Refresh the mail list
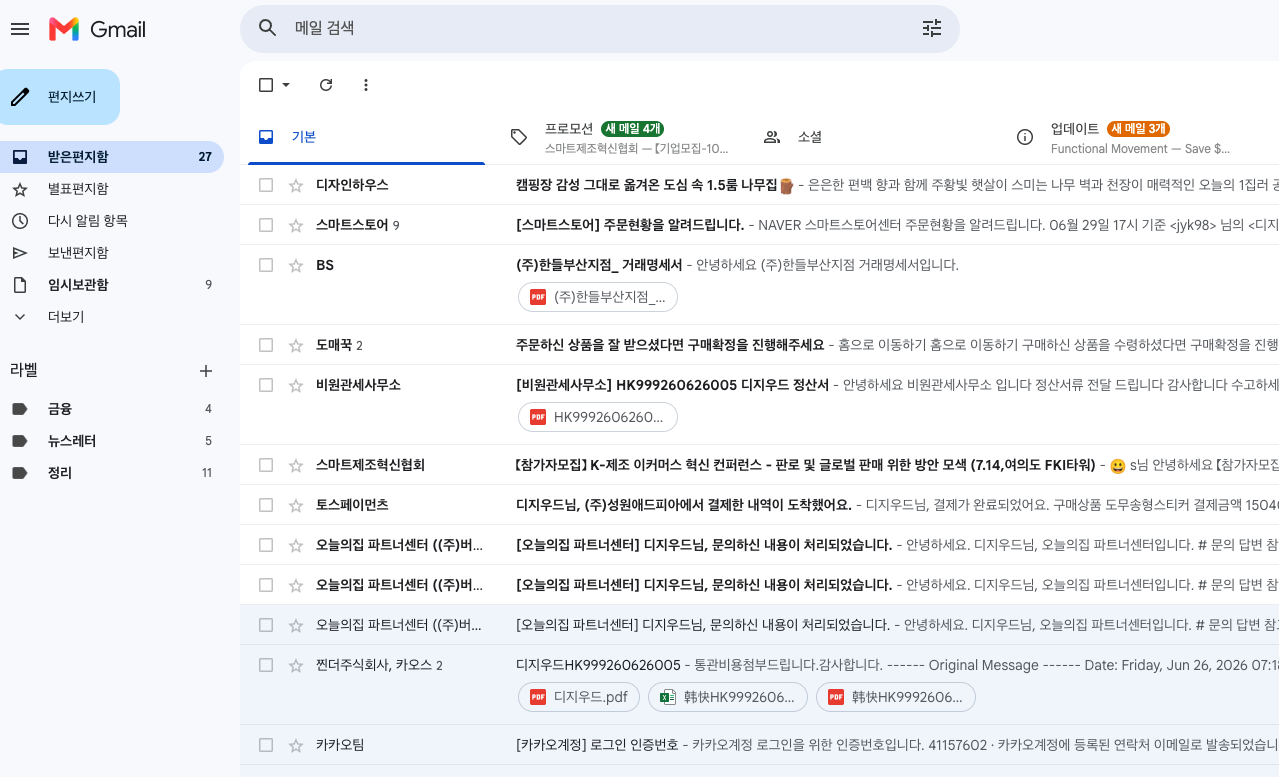 point(326,85)
